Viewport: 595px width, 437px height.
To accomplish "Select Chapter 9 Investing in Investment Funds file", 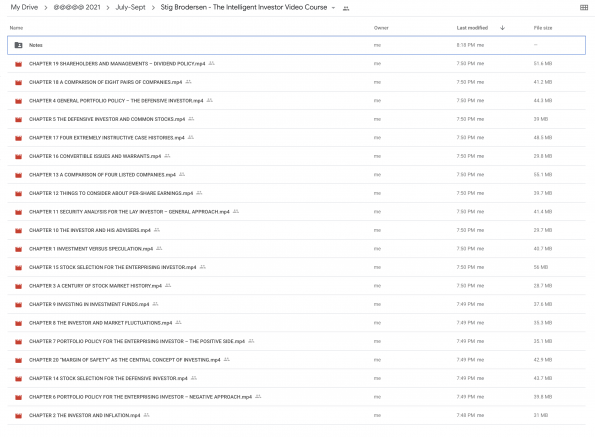I will (89, 305).
